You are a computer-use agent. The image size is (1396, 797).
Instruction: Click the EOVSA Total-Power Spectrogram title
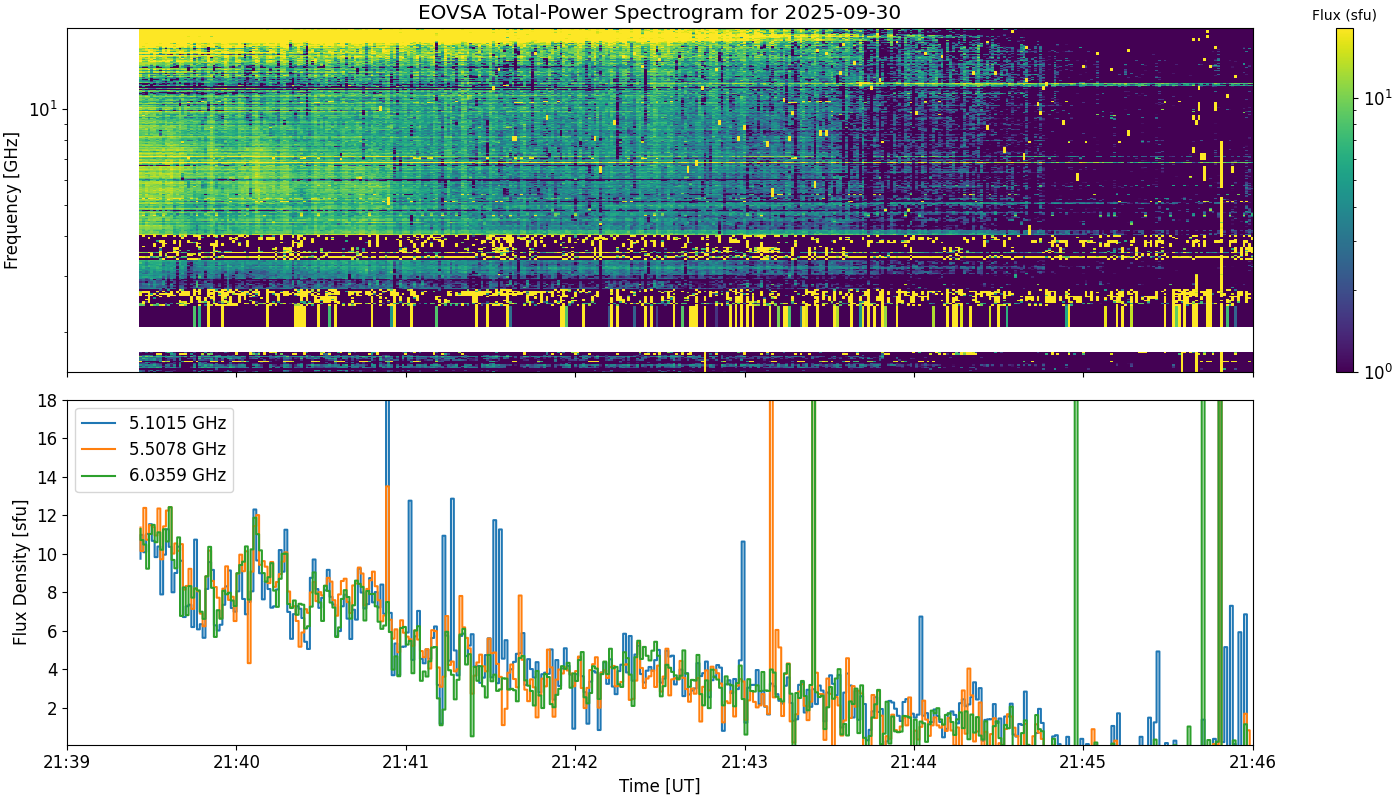click(660, 12)
